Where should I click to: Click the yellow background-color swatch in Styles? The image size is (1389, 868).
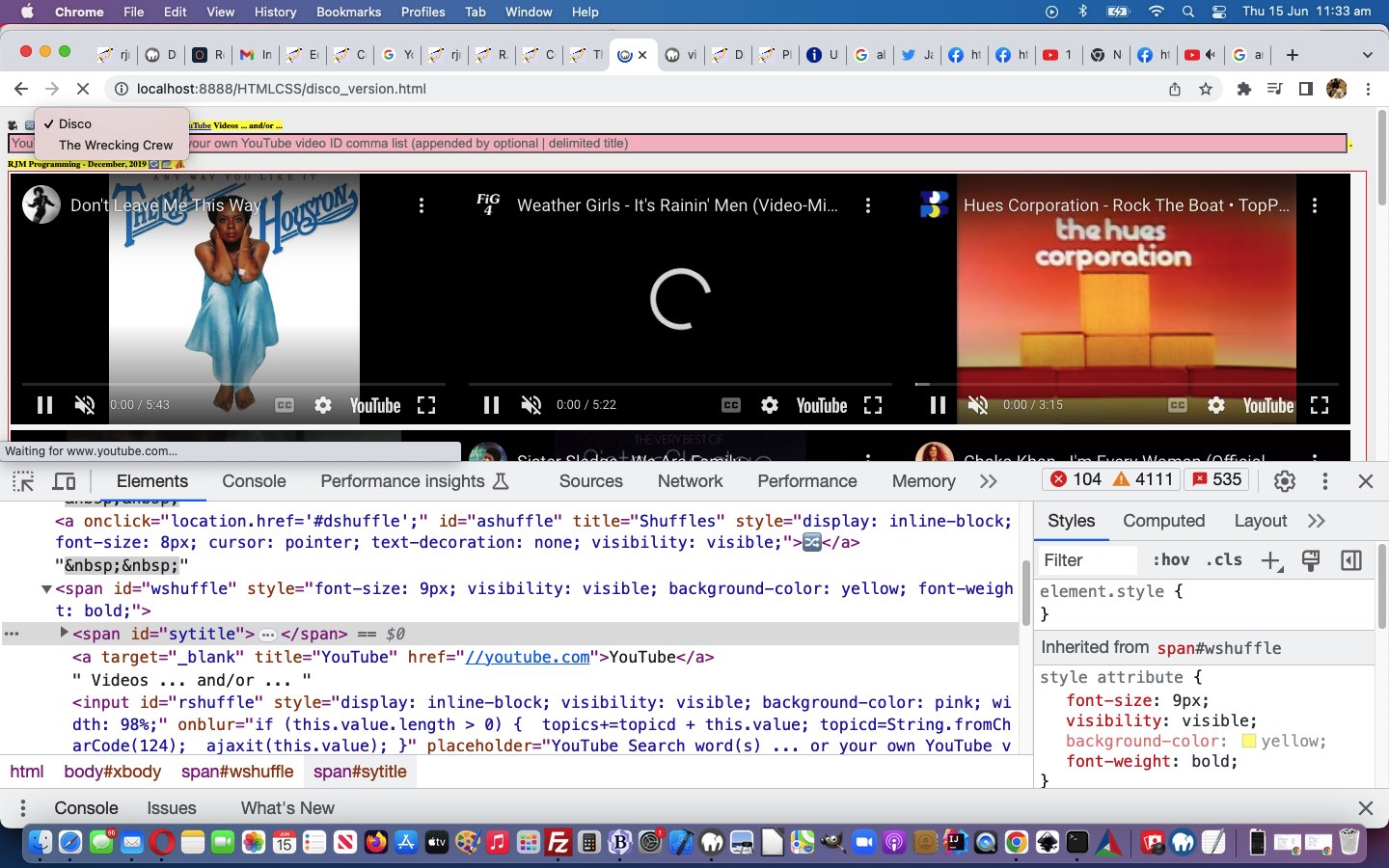(x=1248, y=742)
